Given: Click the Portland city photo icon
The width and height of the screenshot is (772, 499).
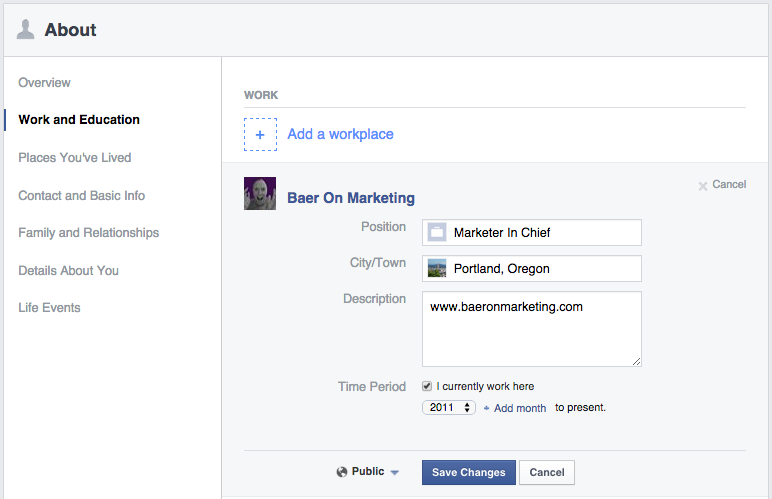Looking at the screenshot, I should coord(437,269).
